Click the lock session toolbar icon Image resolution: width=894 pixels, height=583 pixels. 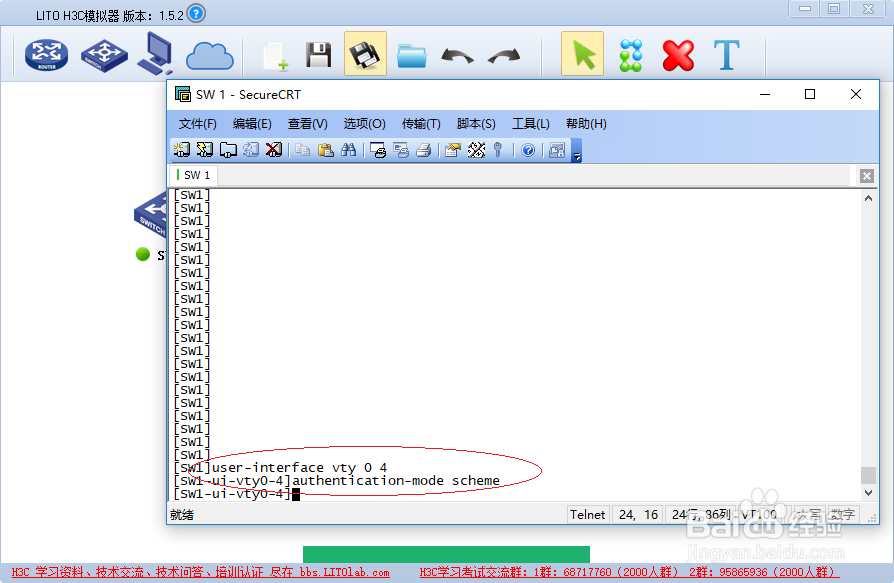coord(556,150)
